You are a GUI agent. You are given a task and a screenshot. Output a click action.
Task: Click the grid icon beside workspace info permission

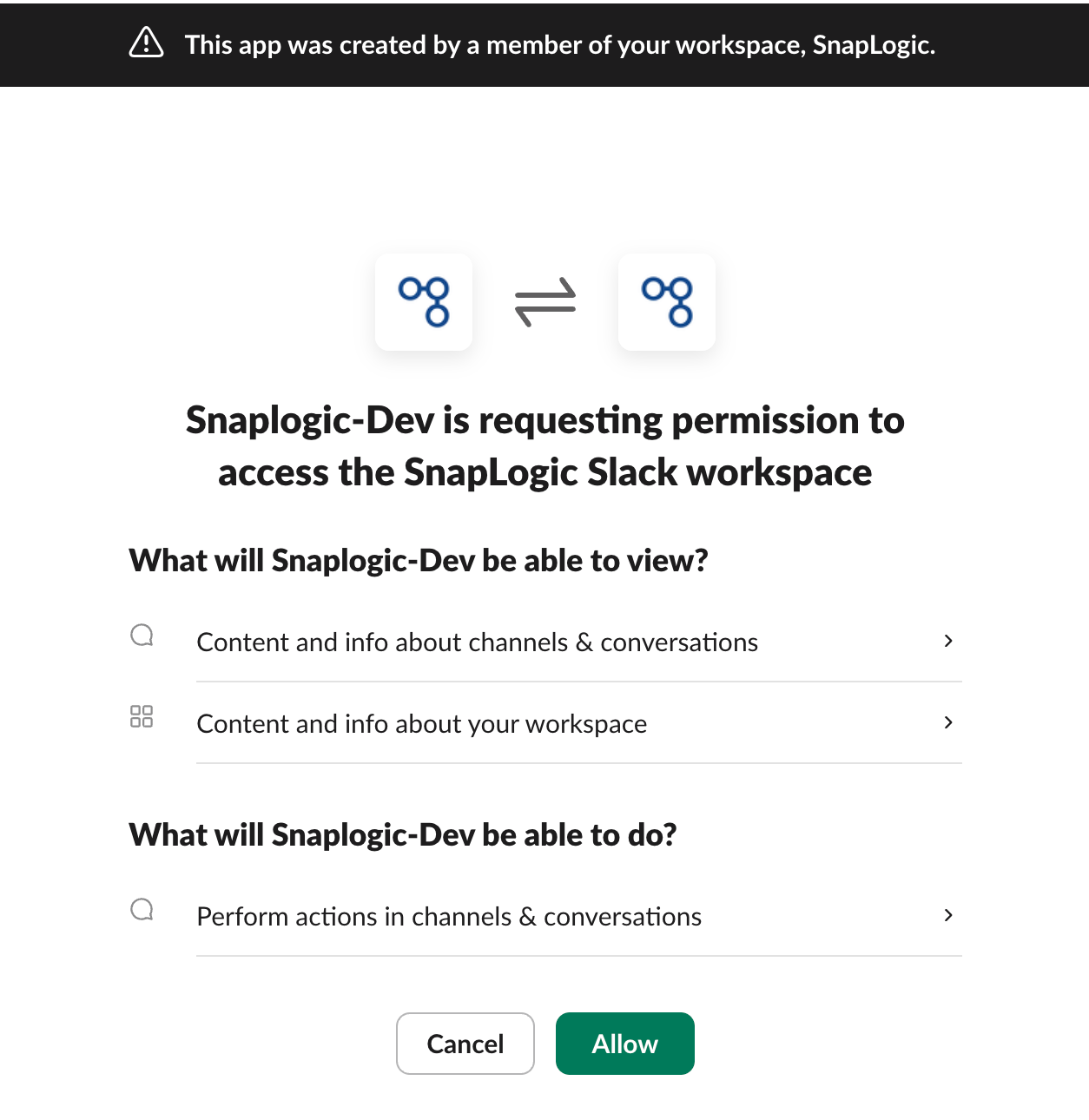pyautogui.click(x=142, y=716)
